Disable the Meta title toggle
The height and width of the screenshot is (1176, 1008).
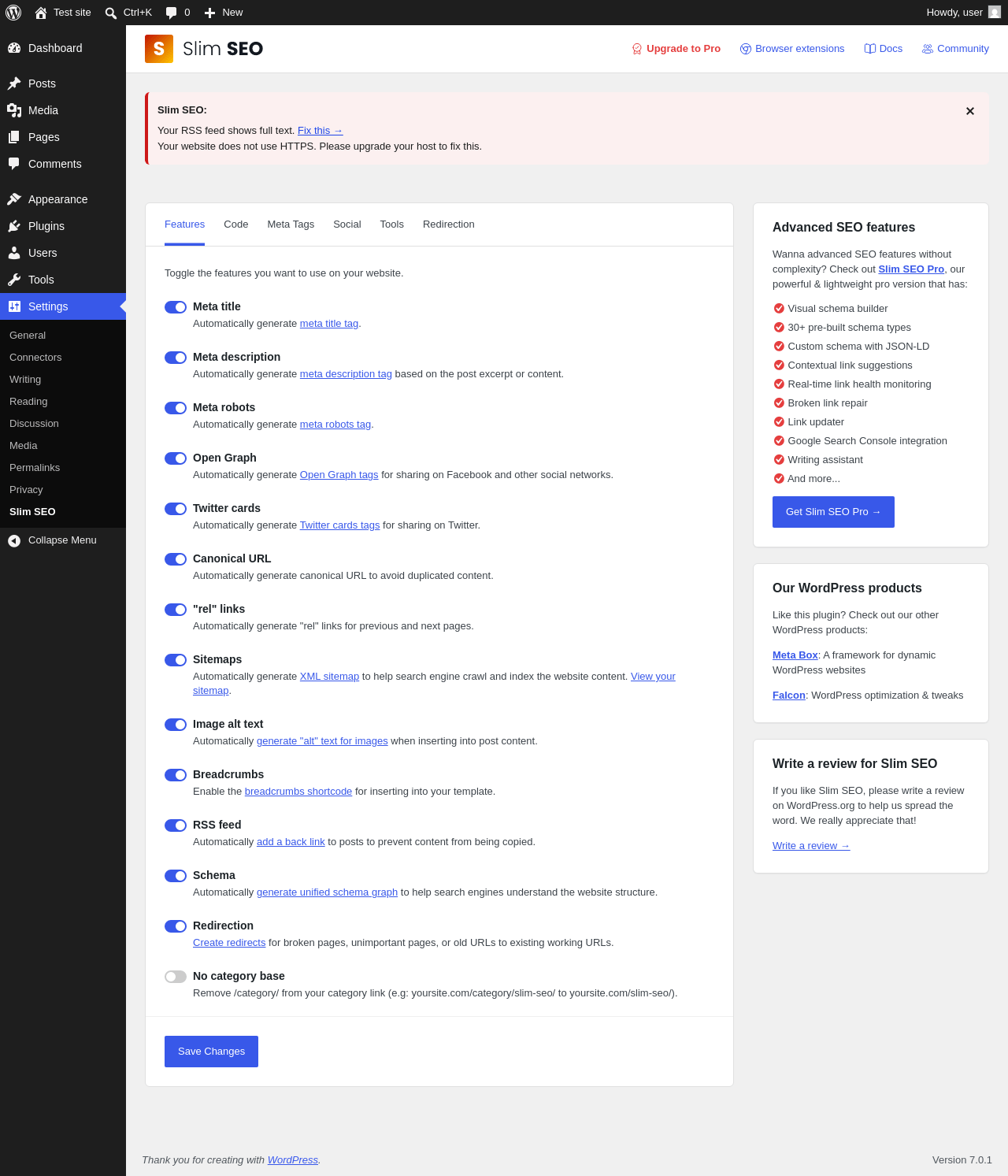176,307
